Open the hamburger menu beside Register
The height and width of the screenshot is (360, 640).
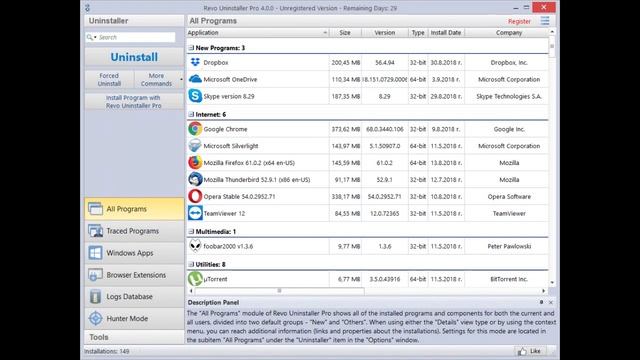tap(545, 21)
